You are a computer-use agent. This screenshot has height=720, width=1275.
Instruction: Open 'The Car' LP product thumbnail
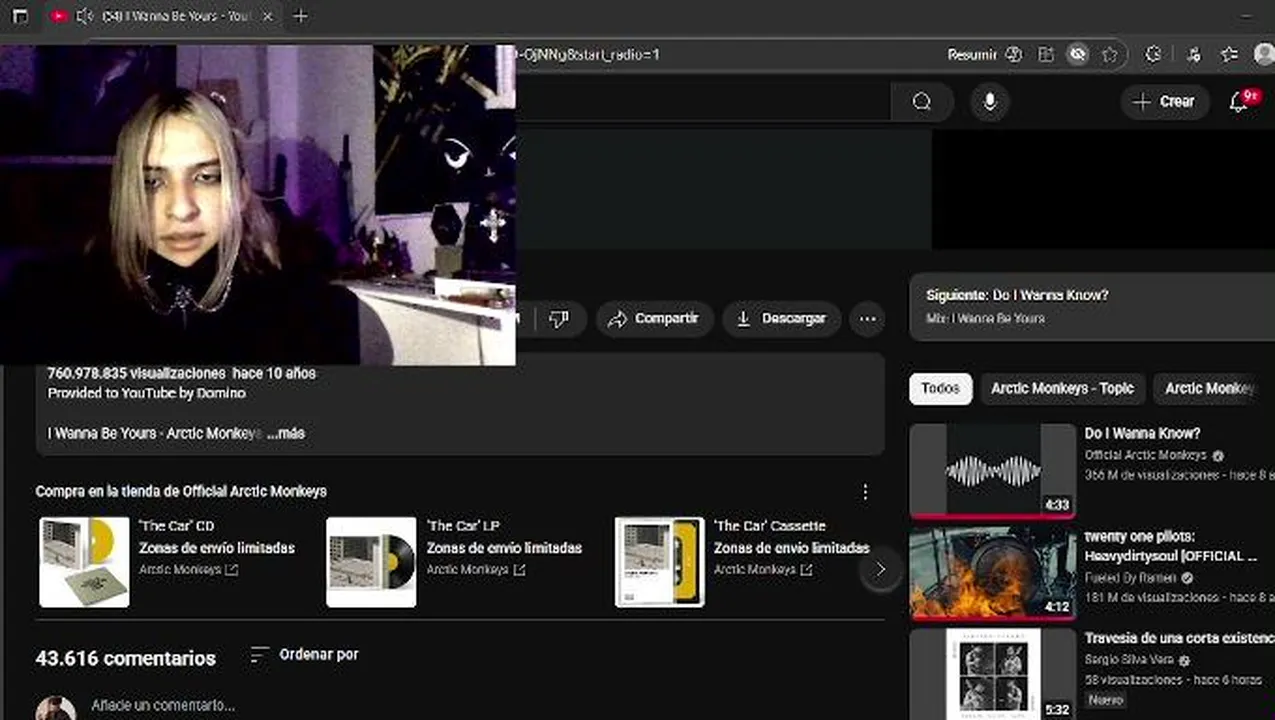click(371, 562)
